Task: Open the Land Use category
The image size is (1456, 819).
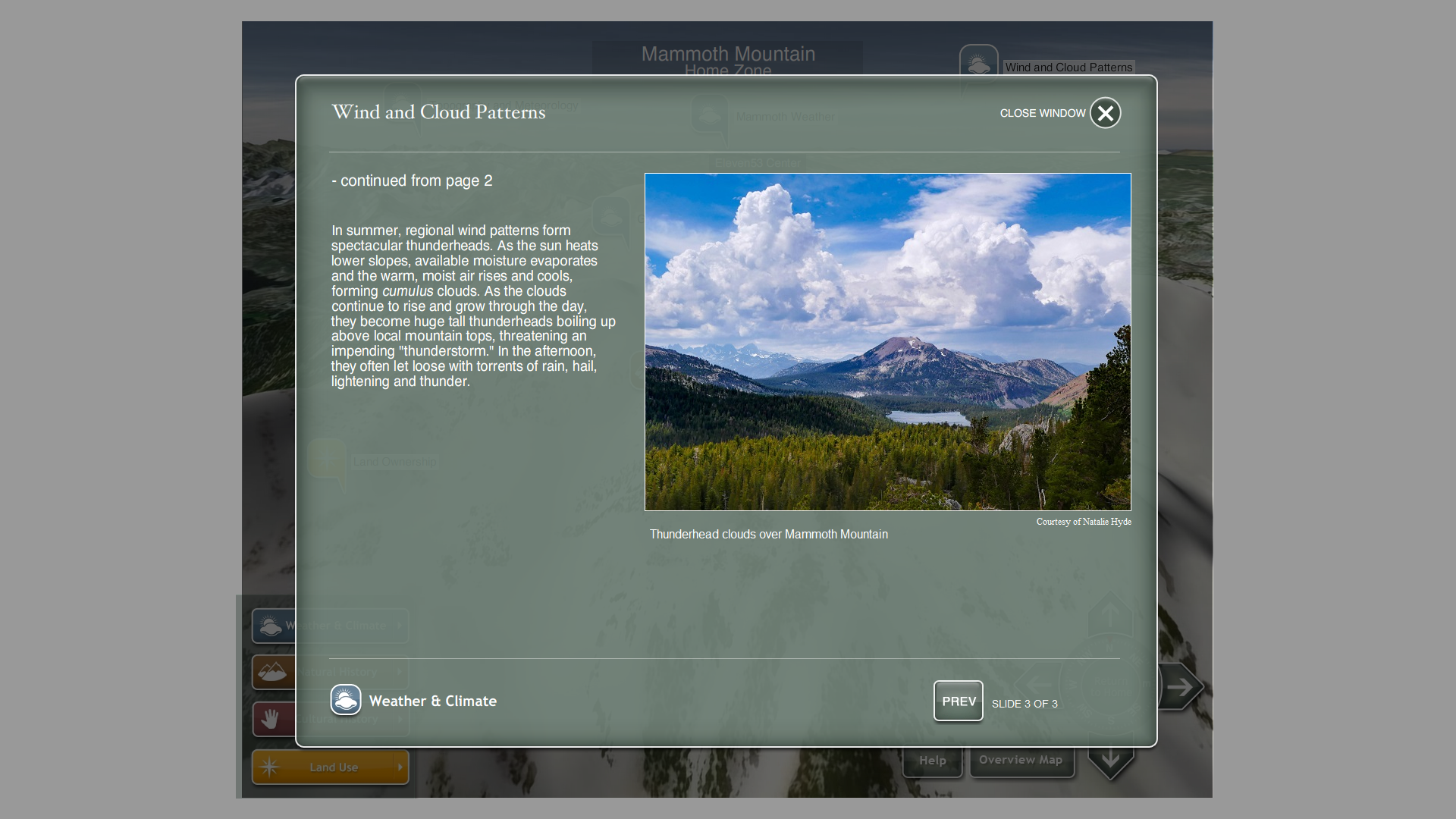Action: pos(334,767)
